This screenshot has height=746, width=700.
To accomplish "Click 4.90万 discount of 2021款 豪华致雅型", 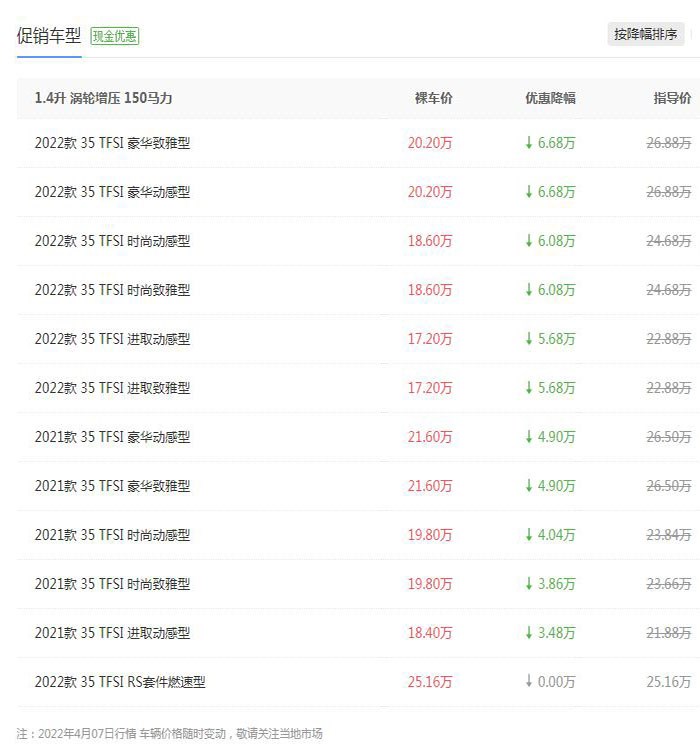I will (x=550, y=486).
